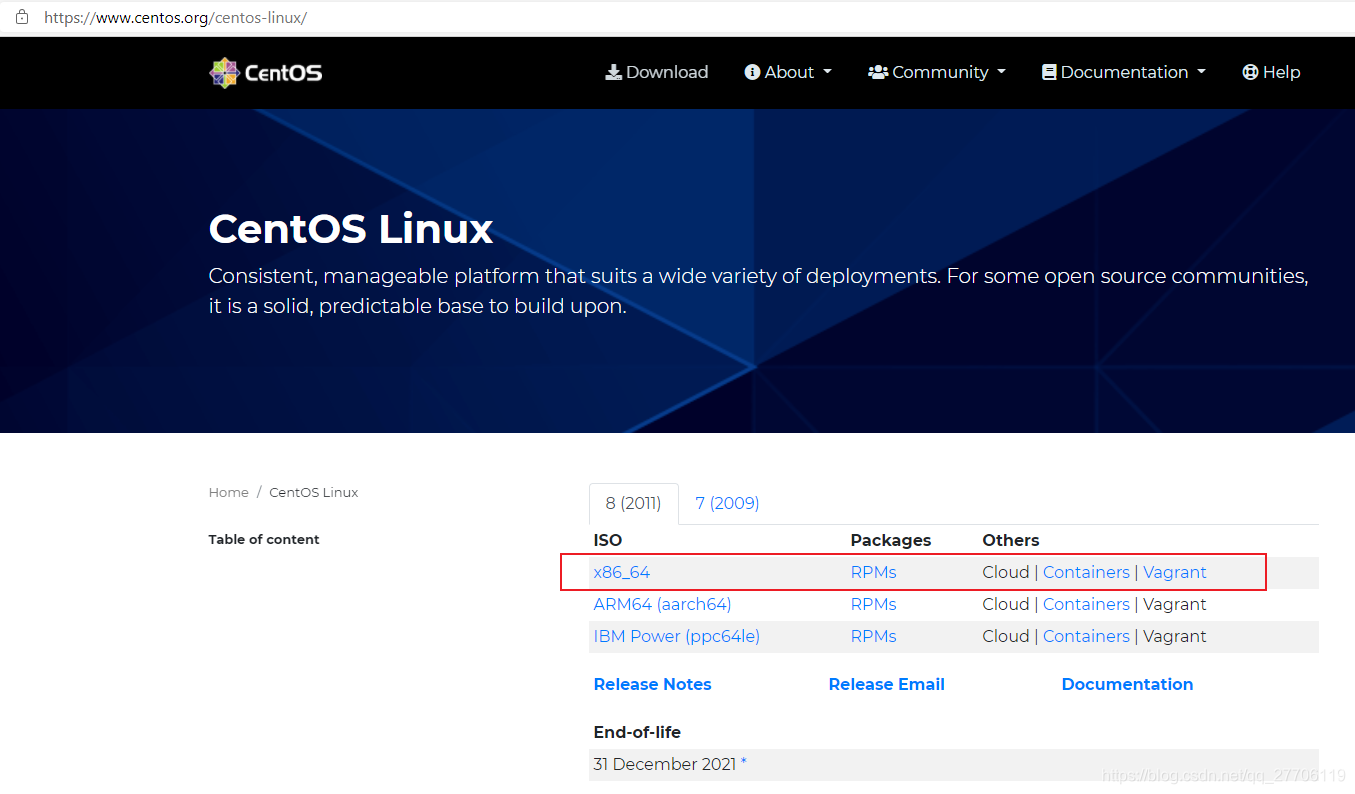Image resolution: width=1355 pixels, height=794 pixels.
Task: Click the Table of content label
Action: point(264,539)
